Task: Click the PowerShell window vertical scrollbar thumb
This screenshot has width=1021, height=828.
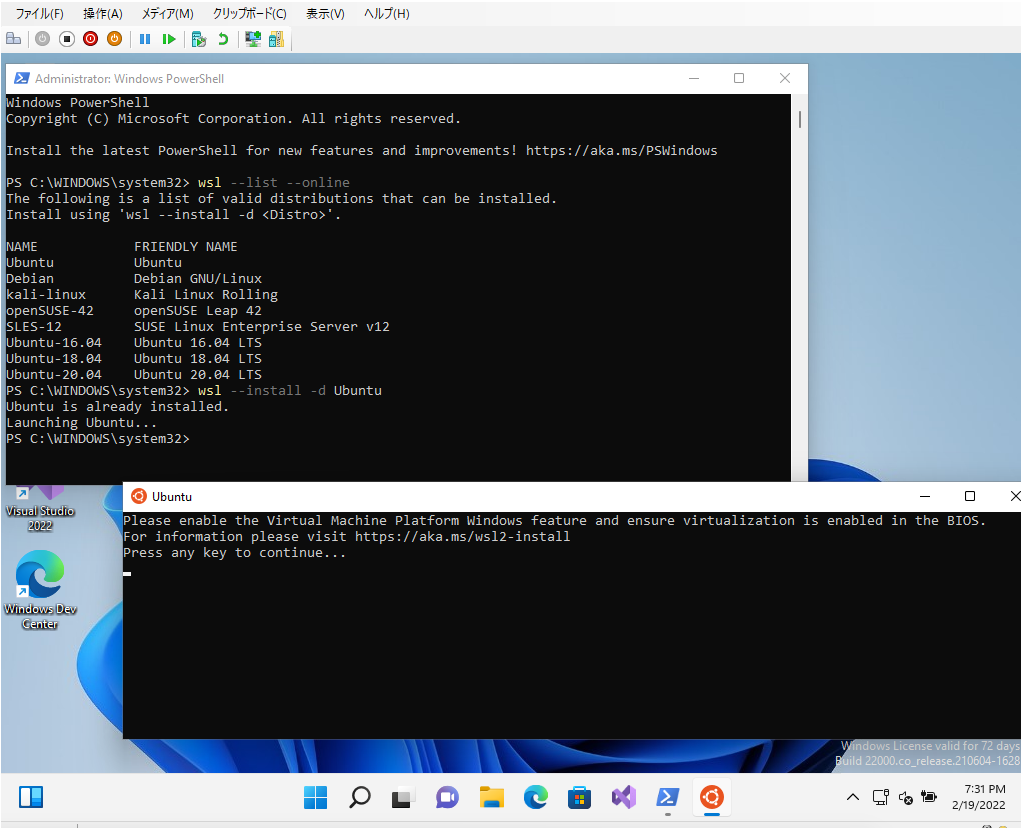Action: [800, 119]
